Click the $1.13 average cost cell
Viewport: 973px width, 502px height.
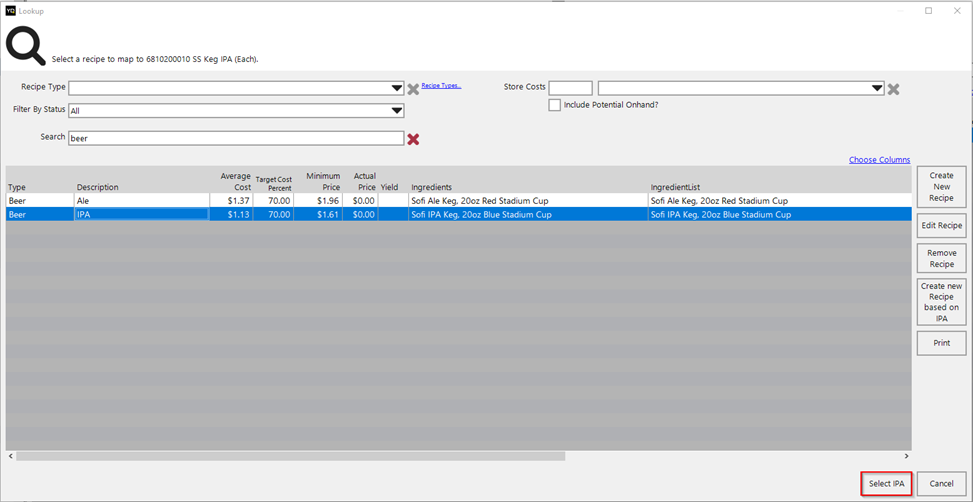(x=231, y=214)
